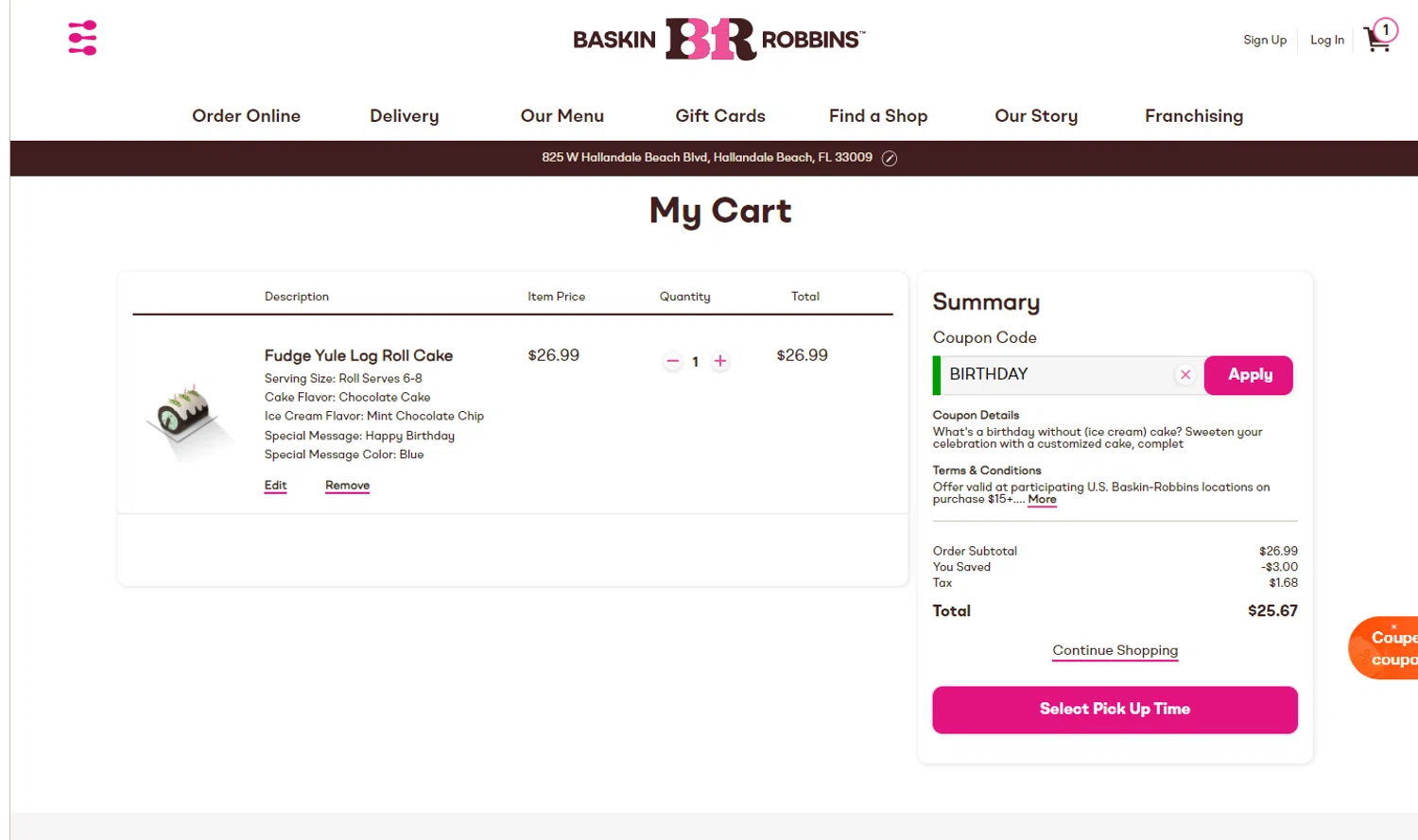Click Continue Shopping link
This screenshot has width=1418, height=840.
1115,650
